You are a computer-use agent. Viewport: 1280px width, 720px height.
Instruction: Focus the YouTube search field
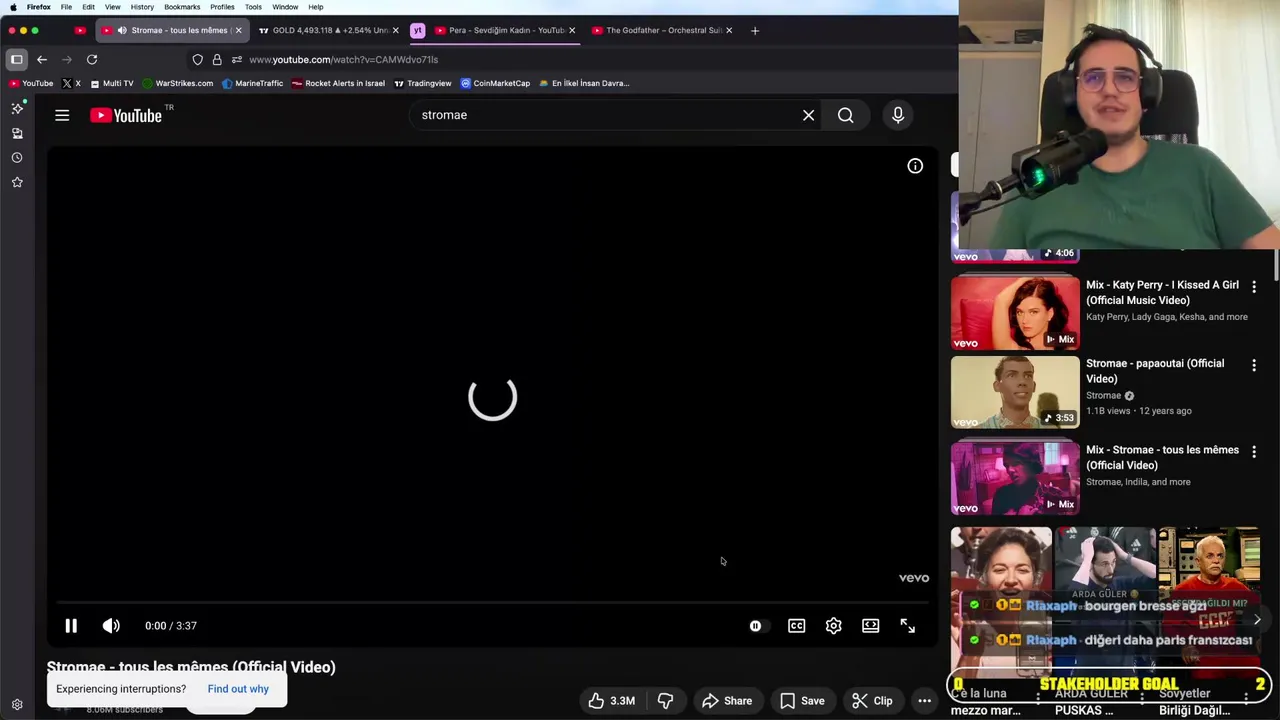pos(605,115)
